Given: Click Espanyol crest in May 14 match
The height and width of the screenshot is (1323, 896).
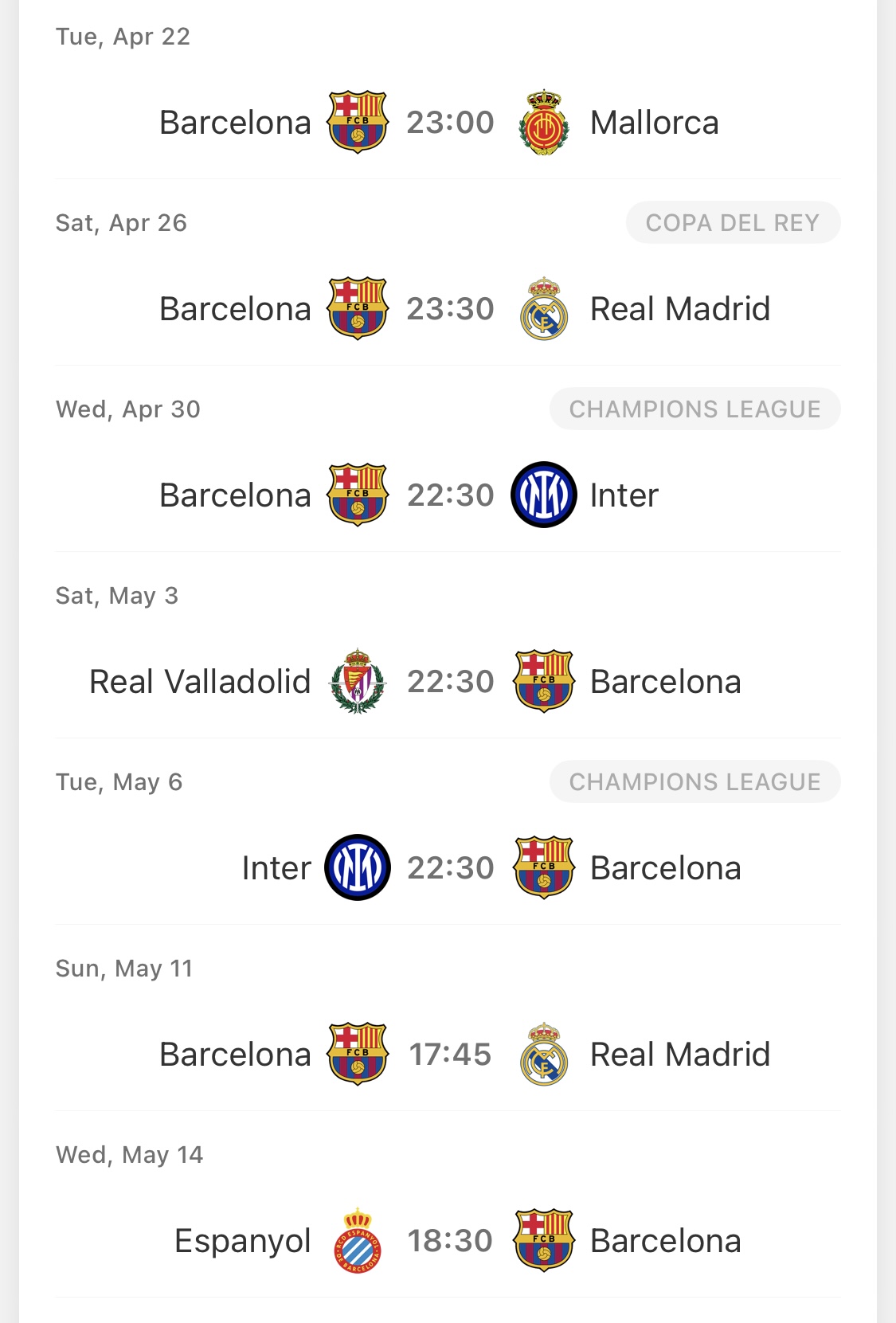Looking at the screenshot, I should point(358,1240).
